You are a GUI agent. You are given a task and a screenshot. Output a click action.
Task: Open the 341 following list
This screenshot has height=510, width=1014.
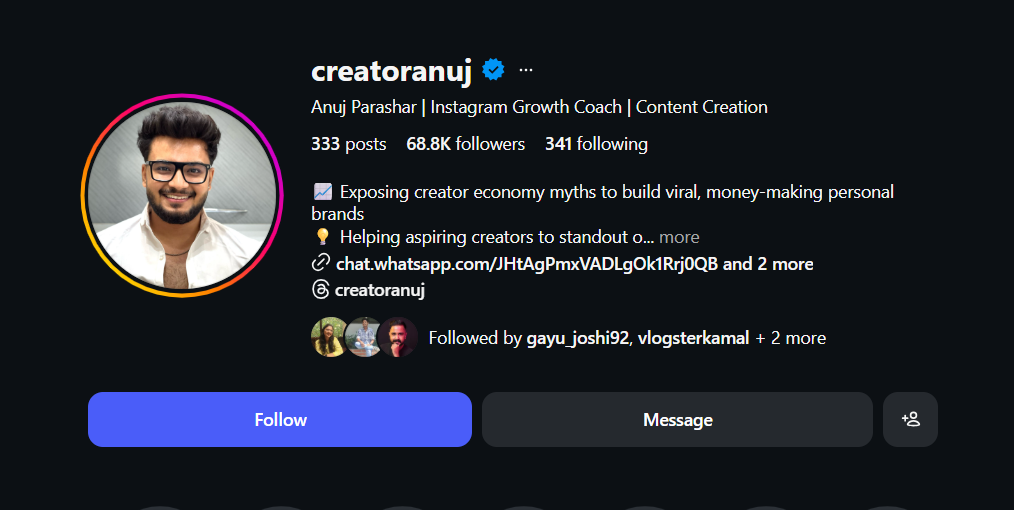tap(596, 144)
